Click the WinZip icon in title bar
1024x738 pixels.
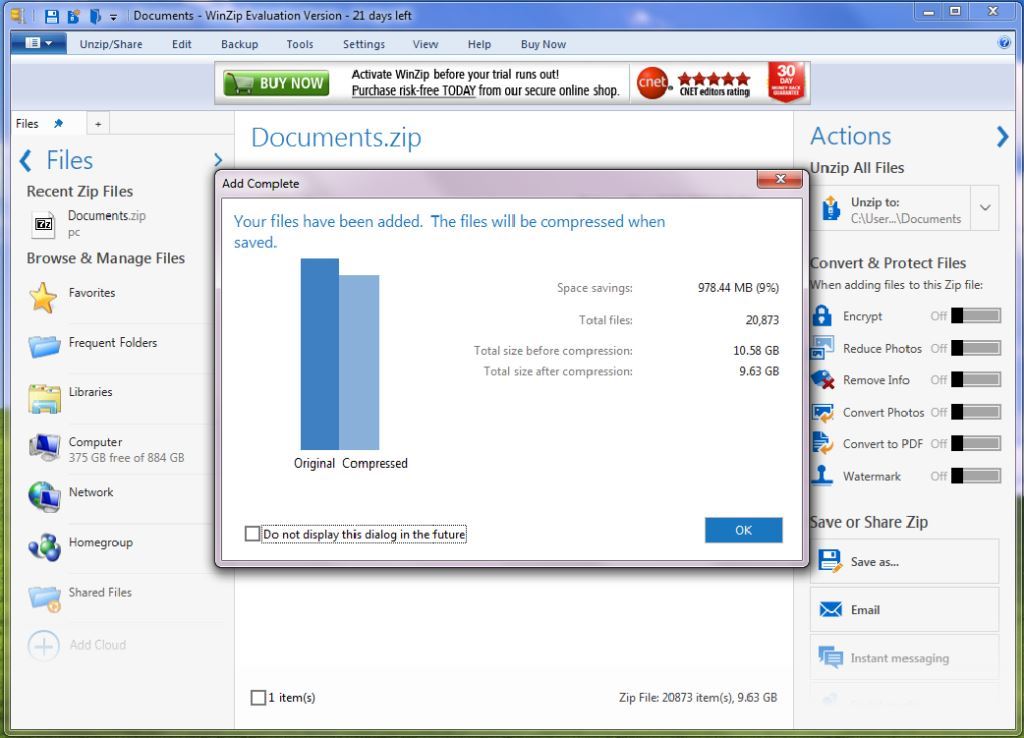[x=18, y=16]
